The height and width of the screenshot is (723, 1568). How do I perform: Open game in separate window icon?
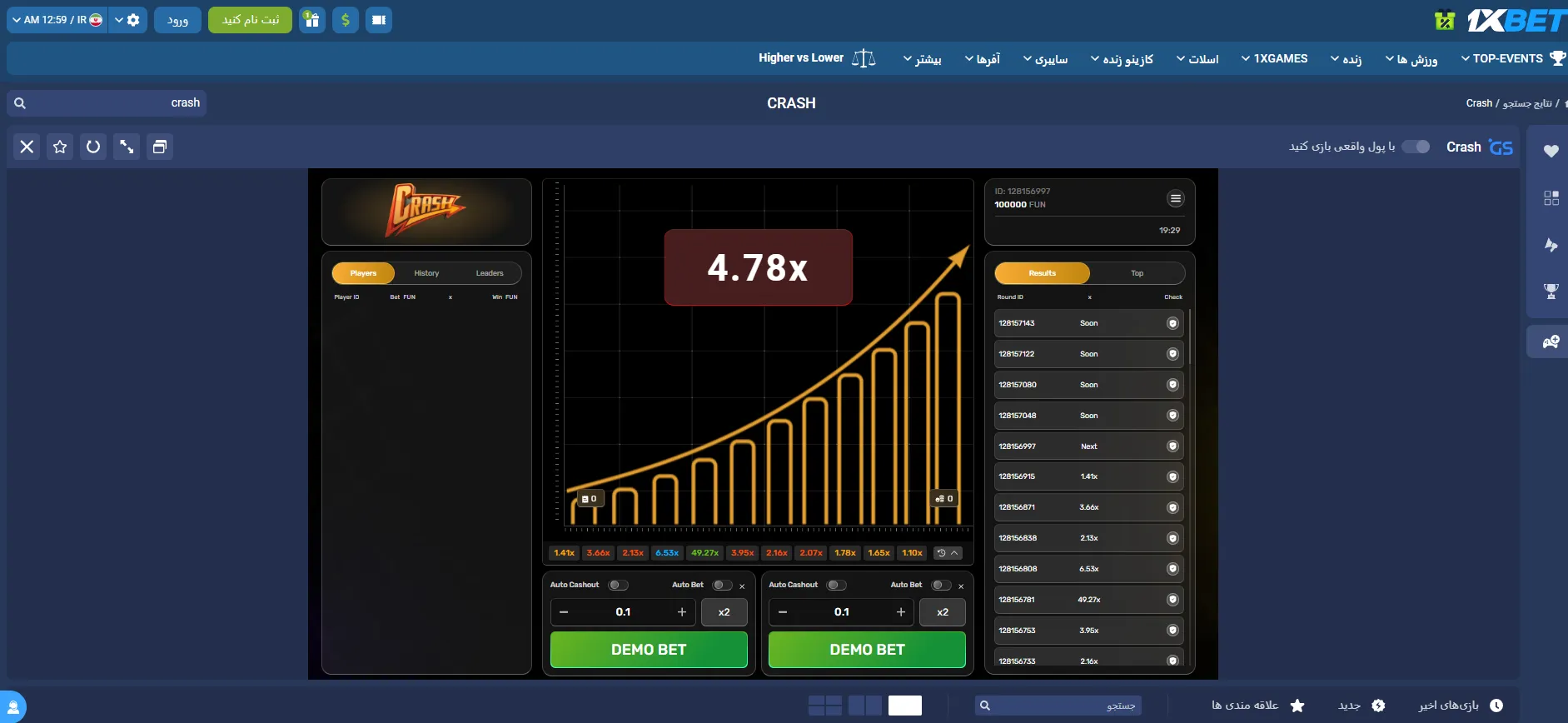pos(160,147)
